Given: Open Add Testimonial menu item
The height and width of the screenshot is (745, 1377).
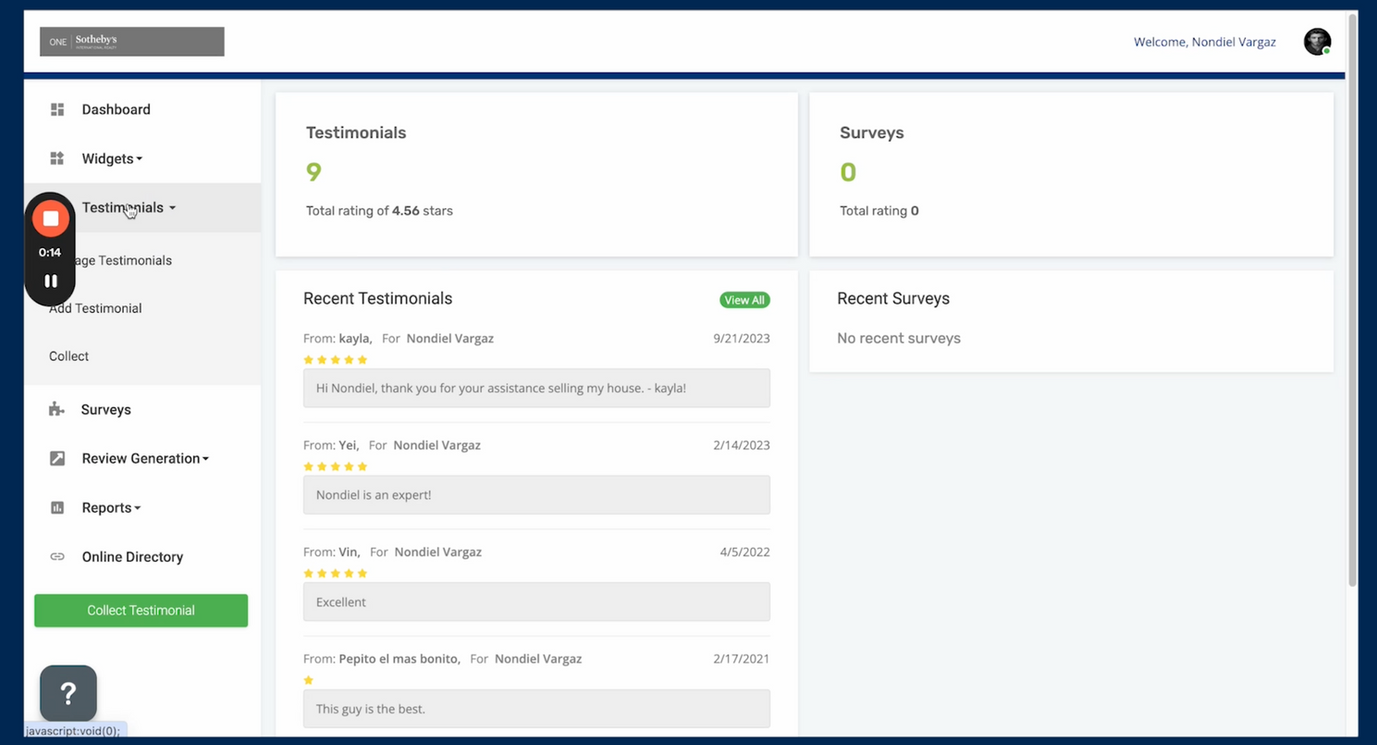Looking at the screenshot, I should (95, 308).
